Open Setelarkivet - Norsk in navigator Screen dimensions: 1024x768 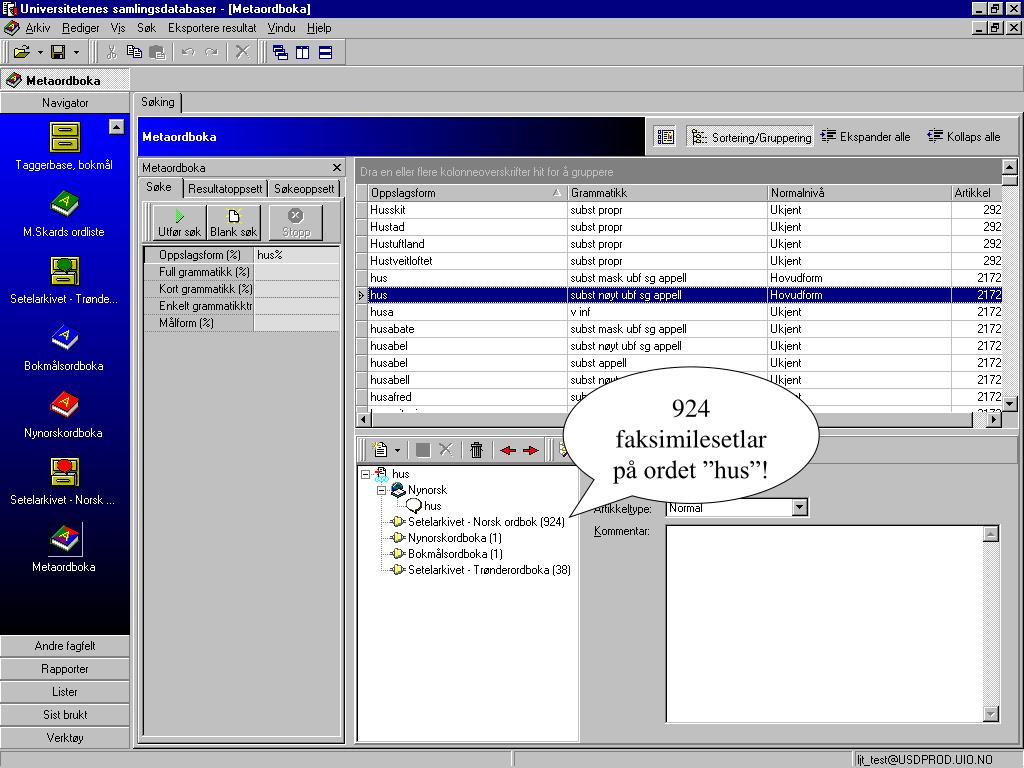point(64,482)
